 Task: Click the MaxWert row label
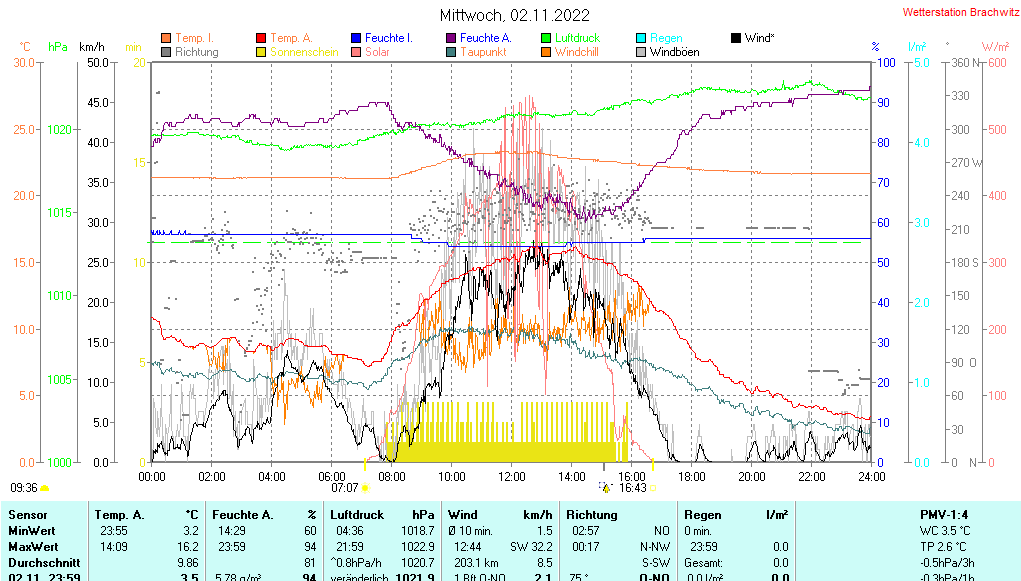[31, 547]
